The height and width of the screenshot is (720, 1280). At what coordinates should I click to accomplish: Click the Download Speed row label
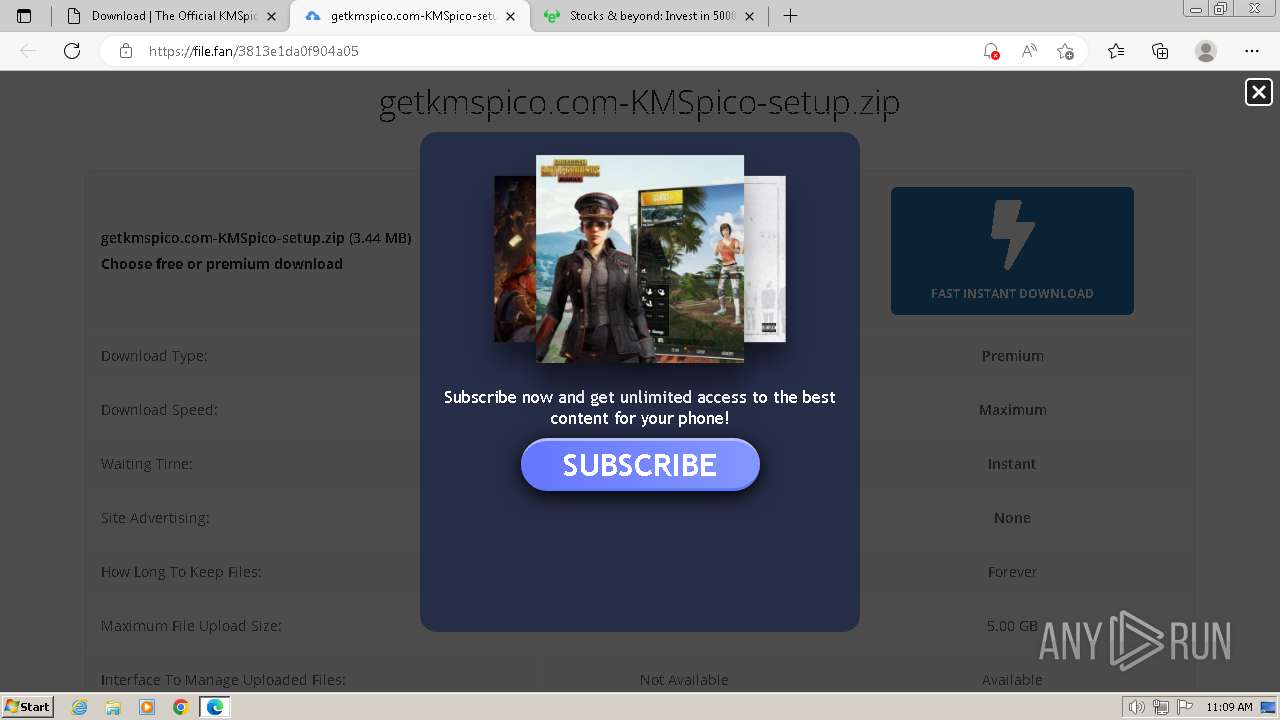click(x=159, y=410)
